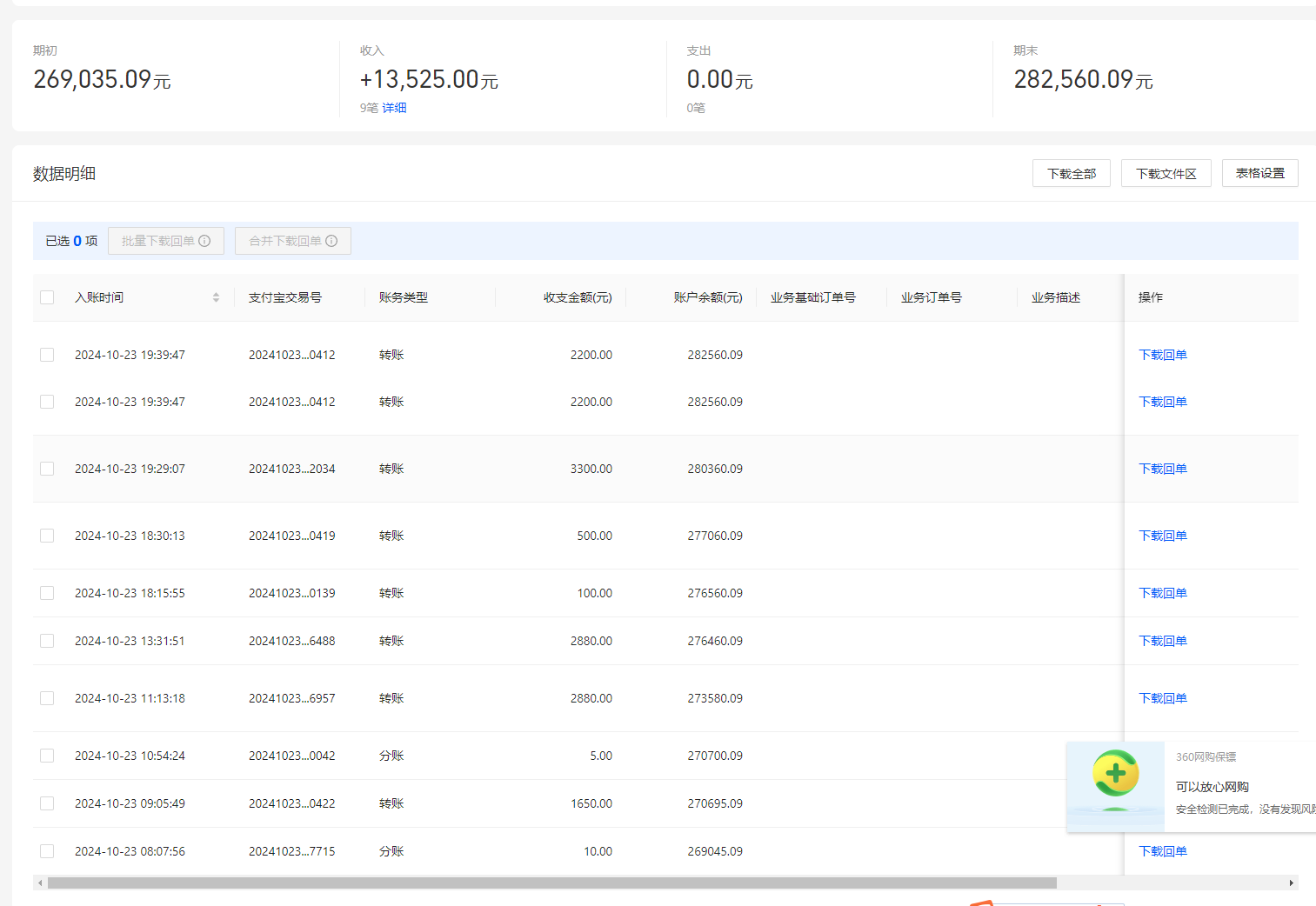Click the info icon on 批量下载回单

point(204,241)
